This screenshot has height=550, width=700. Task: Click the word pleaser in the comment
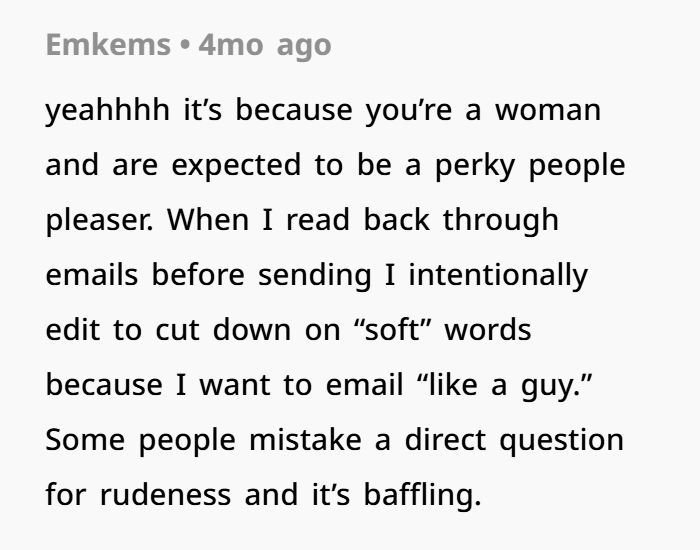point(98,221)
